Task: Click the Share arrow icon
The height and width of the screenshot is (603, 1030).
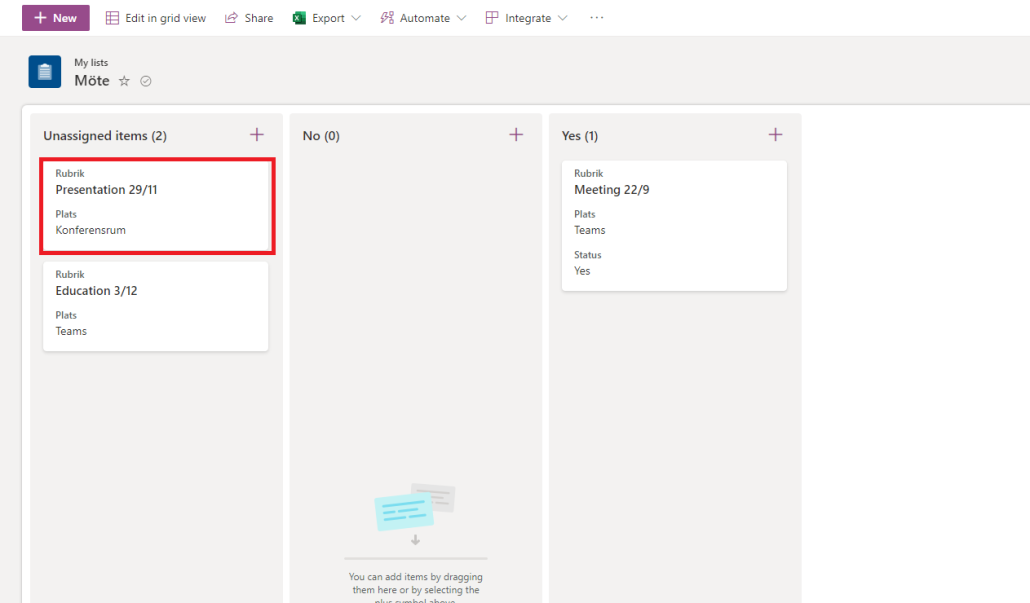Action: pyautogui.click(x=231, y=18)
